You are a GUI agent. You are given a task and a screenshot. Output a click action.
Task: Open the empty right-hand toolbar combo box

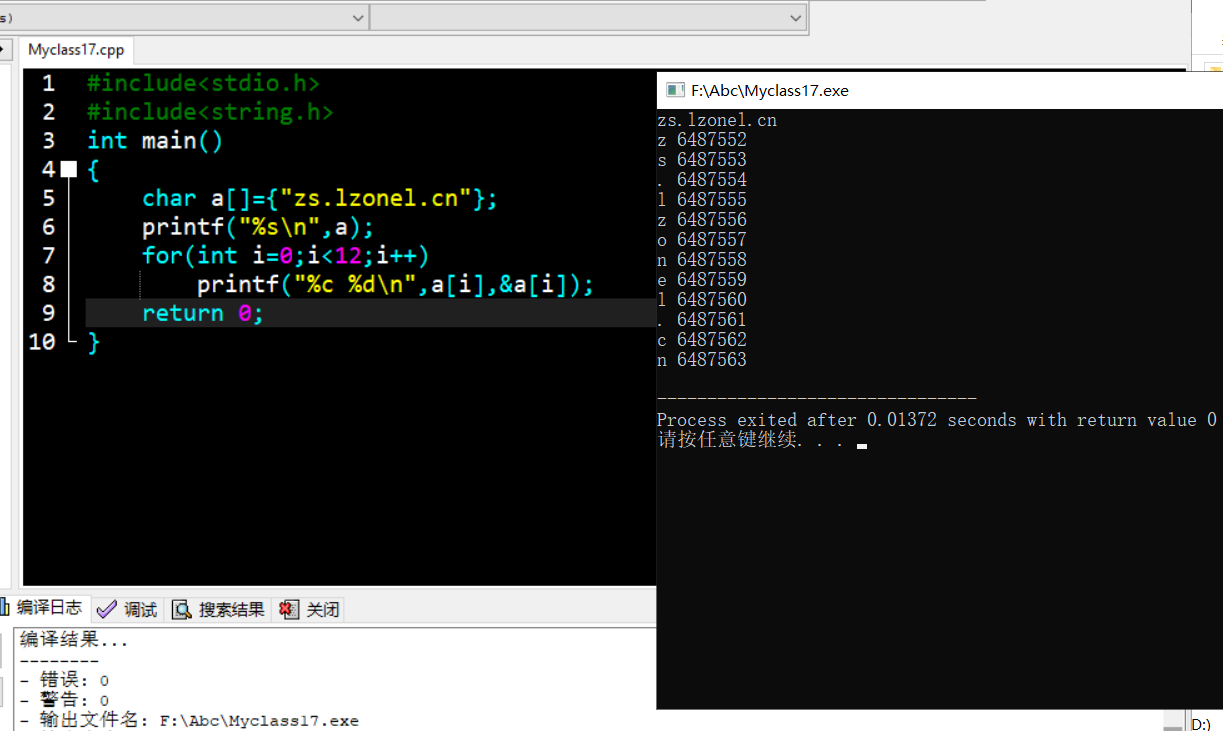[x=588, y=17]
